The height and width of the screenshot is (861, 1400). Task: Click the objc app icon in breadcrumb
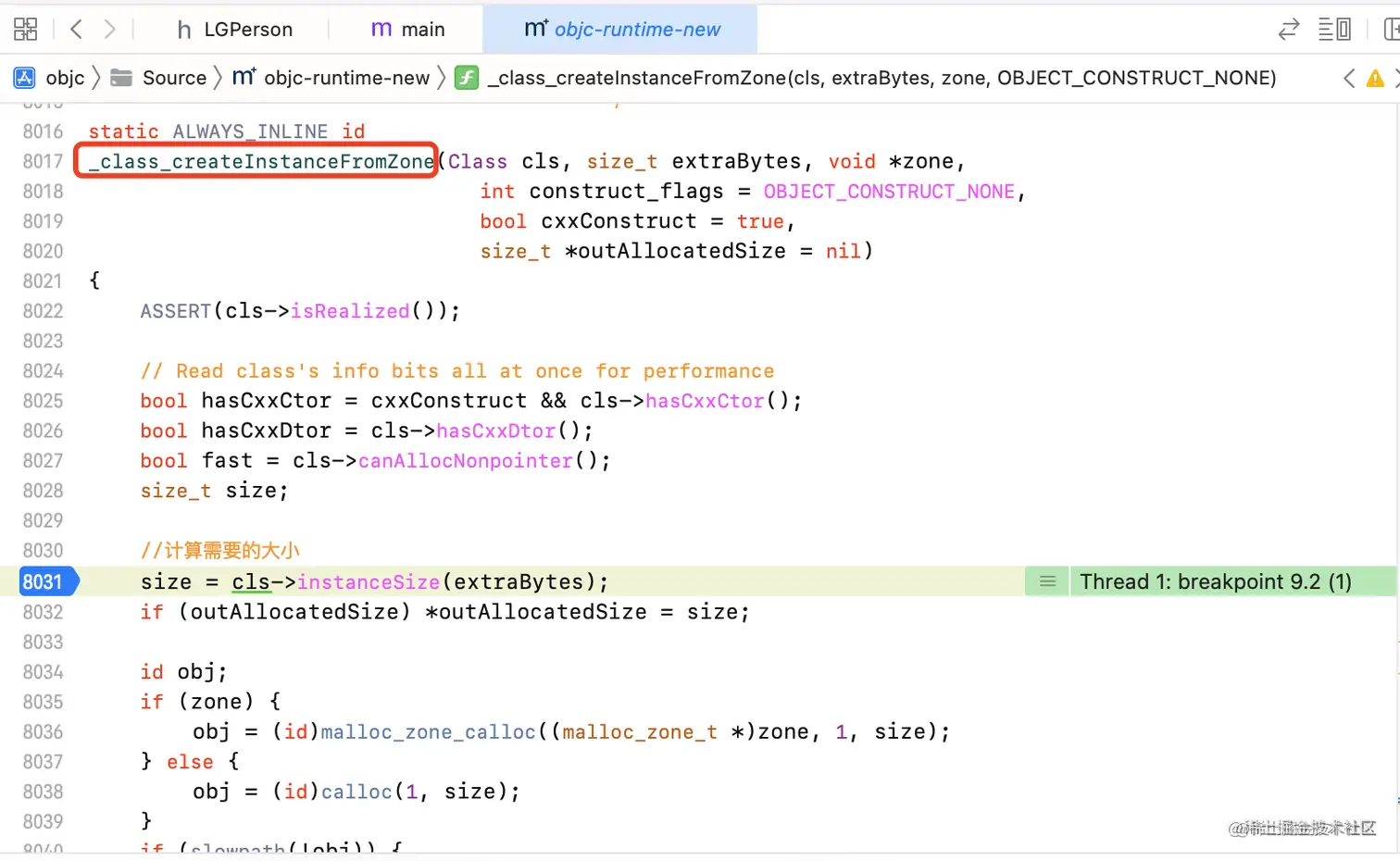[25, 78]
